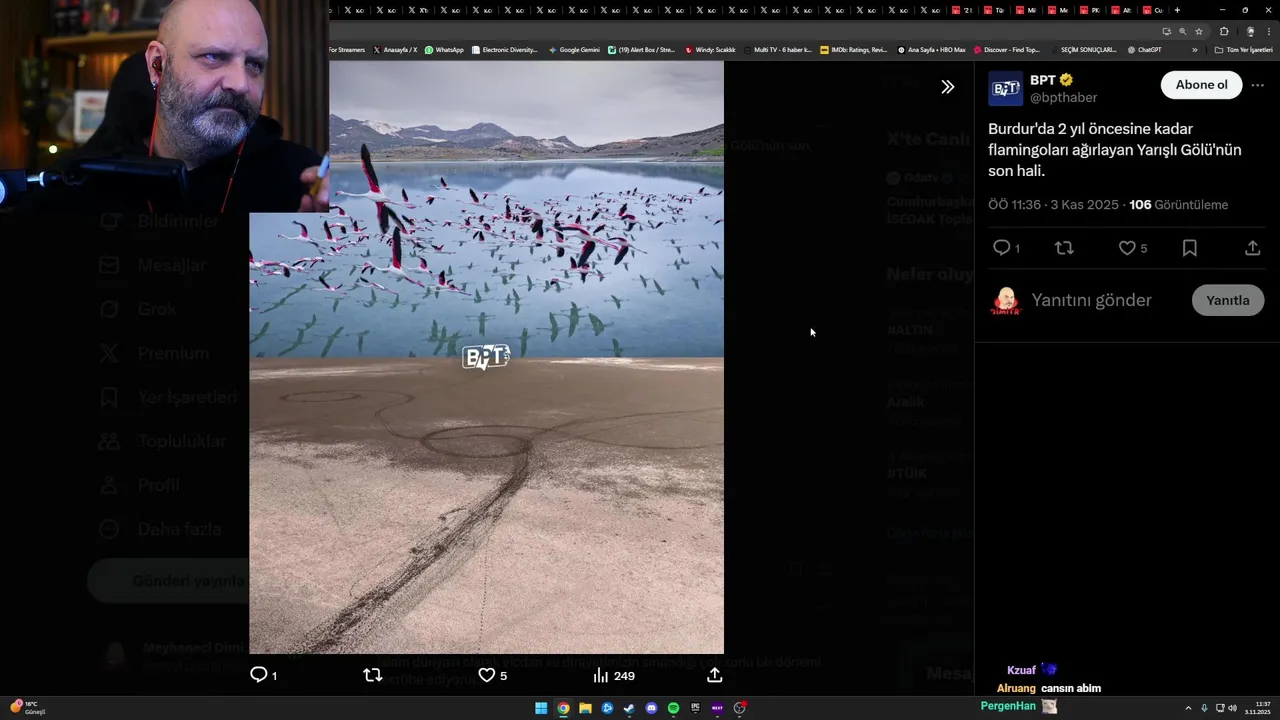Open Epic Games launcher from the taskbar

[x=695, y=708]
